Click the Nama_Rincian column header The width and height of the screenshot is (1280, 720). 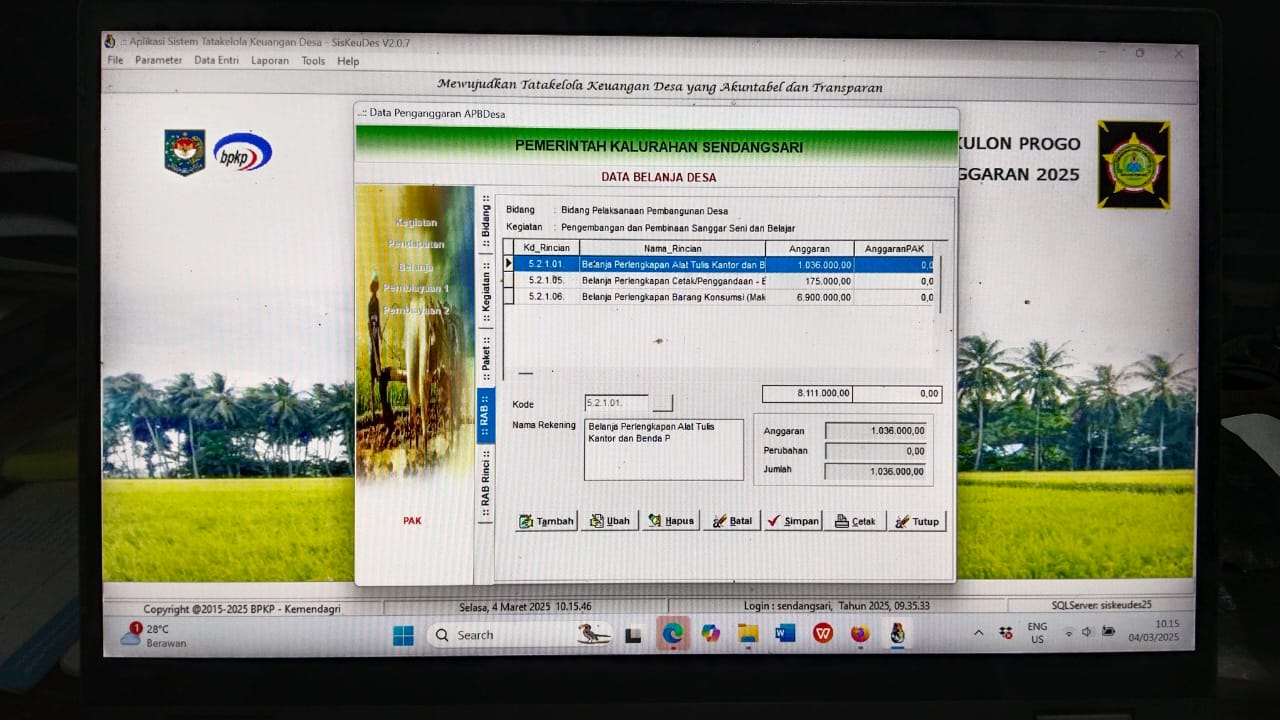(x=672, y=248)
